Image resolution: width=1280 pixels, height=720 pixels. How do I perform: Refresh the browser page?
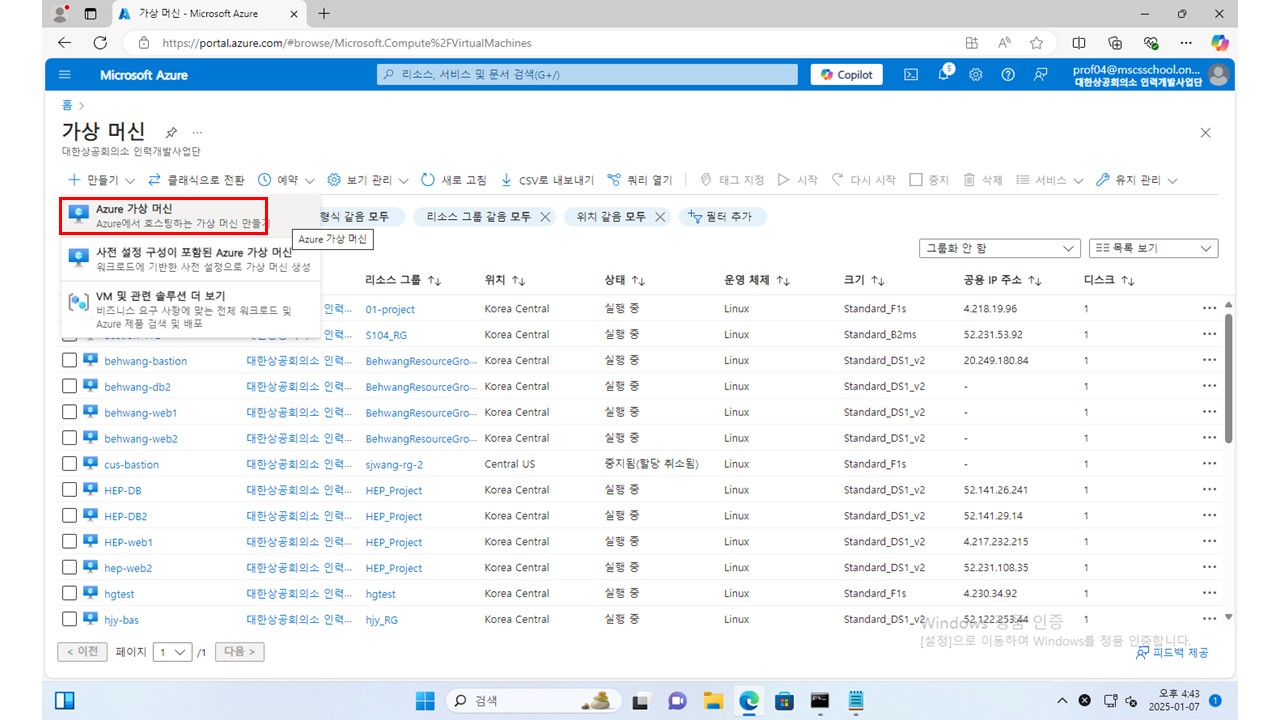click(x=100, y=43)
